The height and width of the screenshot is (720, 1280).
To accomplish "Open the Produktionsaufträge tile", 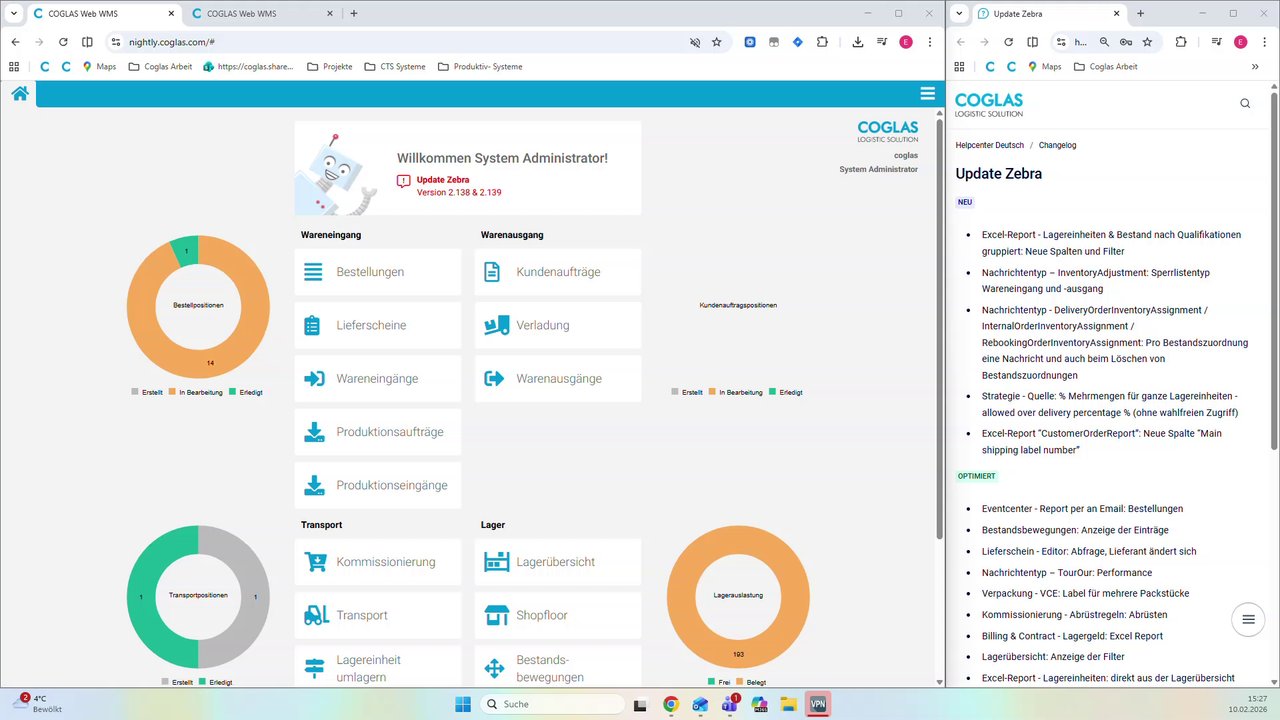I will click(x=378, y=432).
